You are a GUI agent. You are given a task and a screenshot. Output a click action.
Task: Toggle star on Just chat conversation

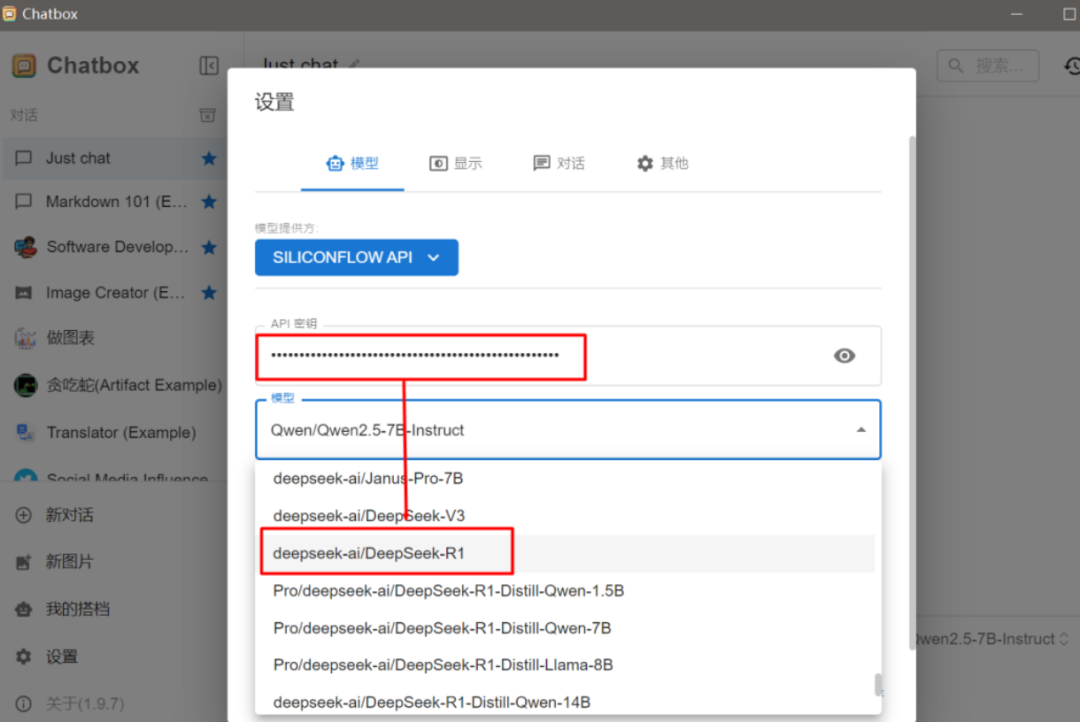coord(209,158)
